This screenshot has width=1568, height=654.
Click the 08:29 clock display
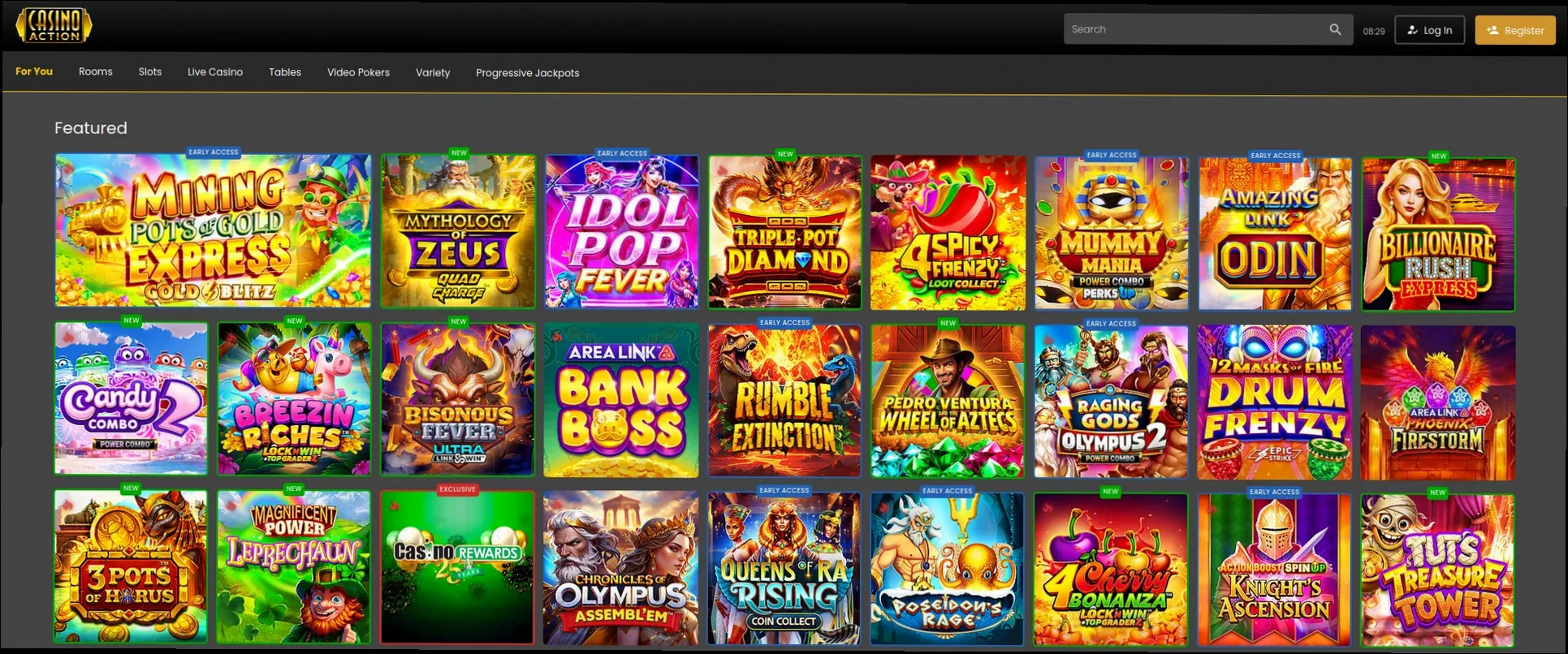(1374, 32)
